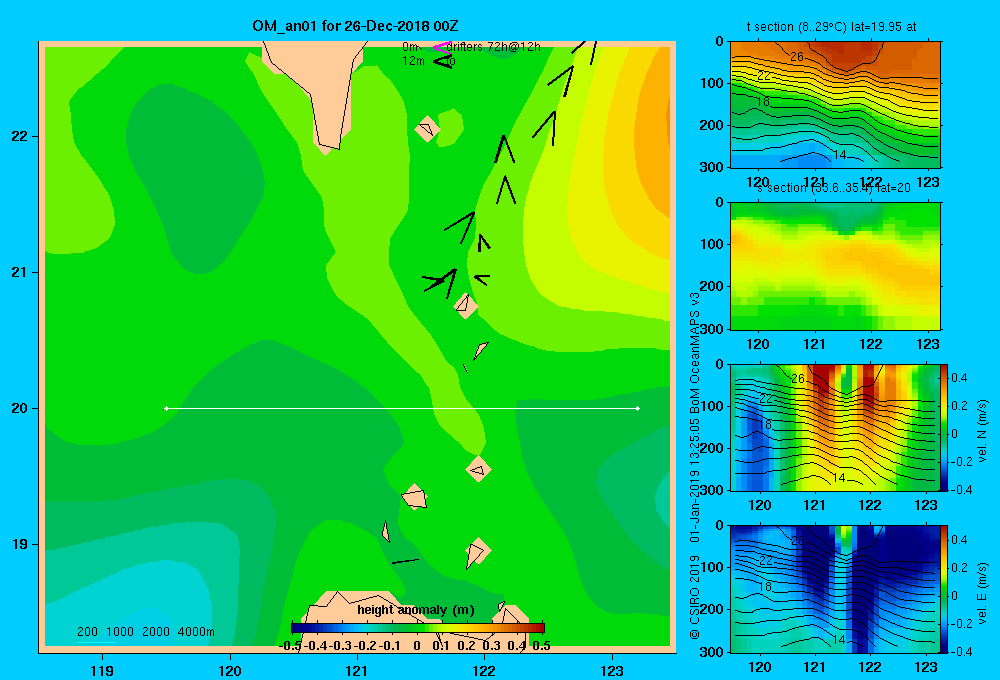Click depth label 300 of temperature section

pos(711,167)
